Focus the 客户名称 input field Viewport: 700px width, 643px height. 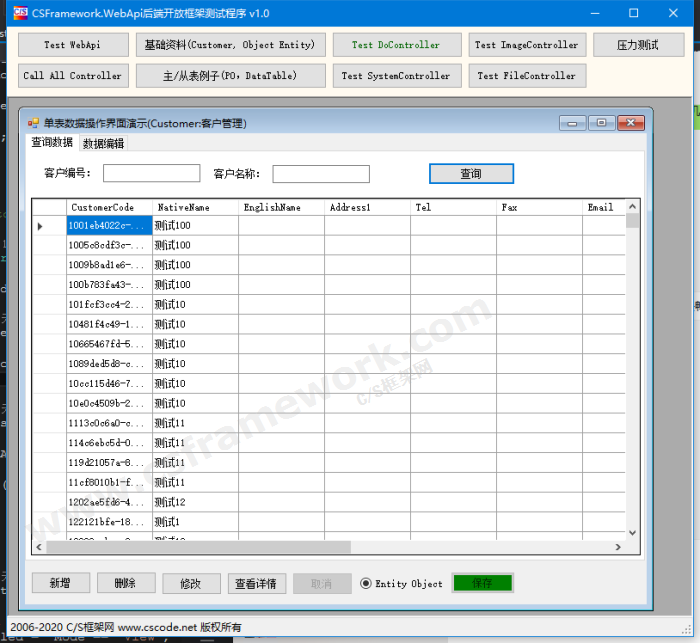click(x=321, y=174)
